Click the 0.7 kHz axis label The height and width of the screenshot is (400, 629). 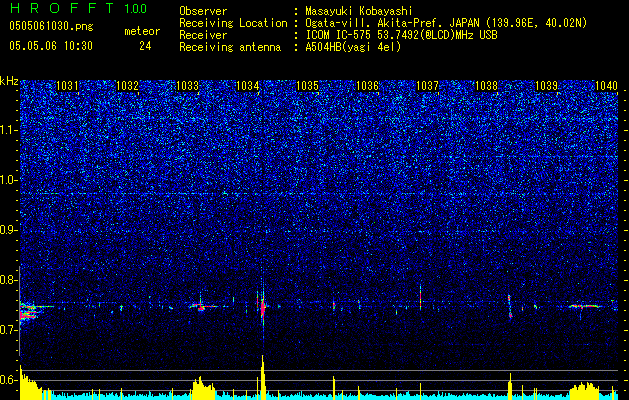(8, 330)
